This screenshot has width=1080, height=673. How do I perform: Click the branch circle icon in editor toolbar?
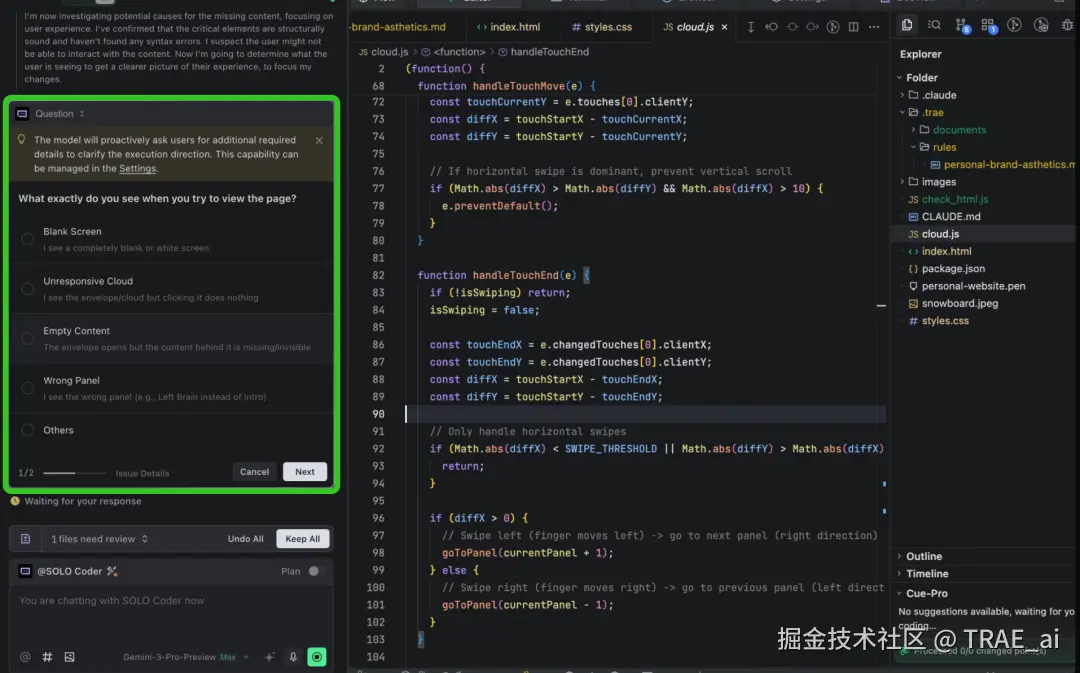click(x=792, y=27)
